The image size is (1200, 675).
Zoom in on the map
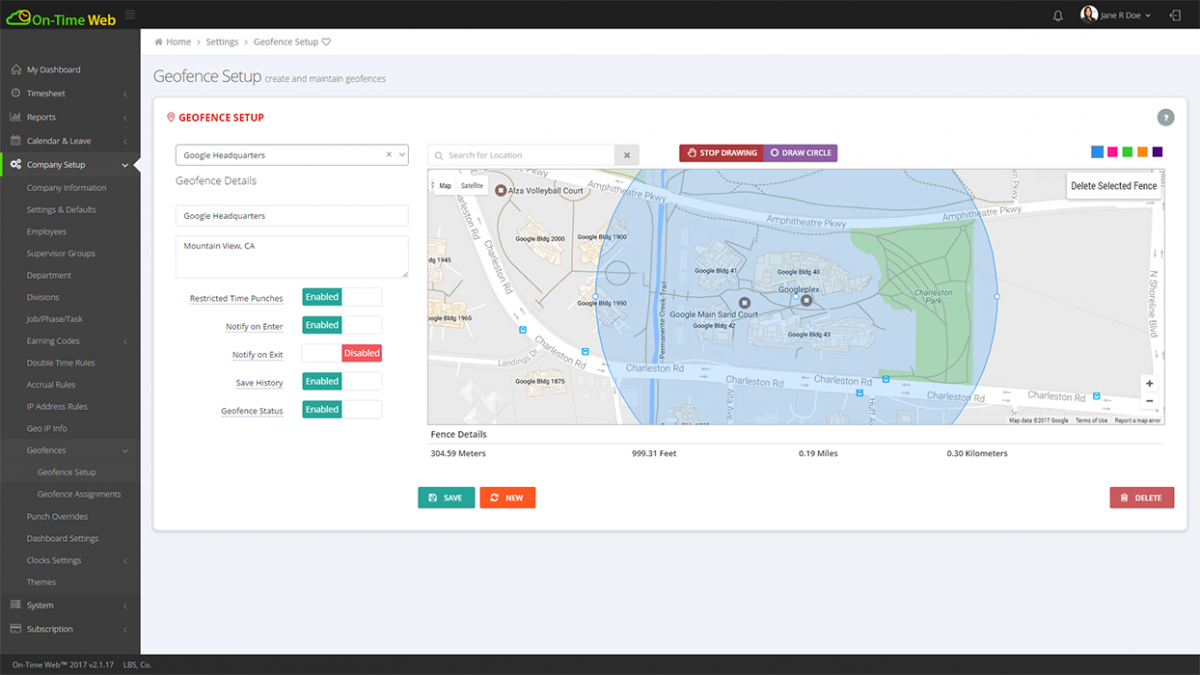click(1149, 383)
